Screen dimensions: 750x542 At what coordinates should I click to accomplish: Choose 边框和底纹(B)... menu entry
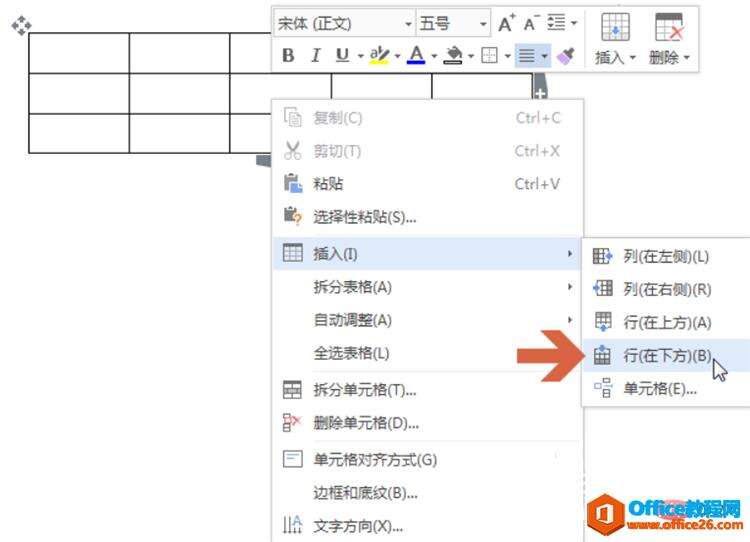point(428,493)
